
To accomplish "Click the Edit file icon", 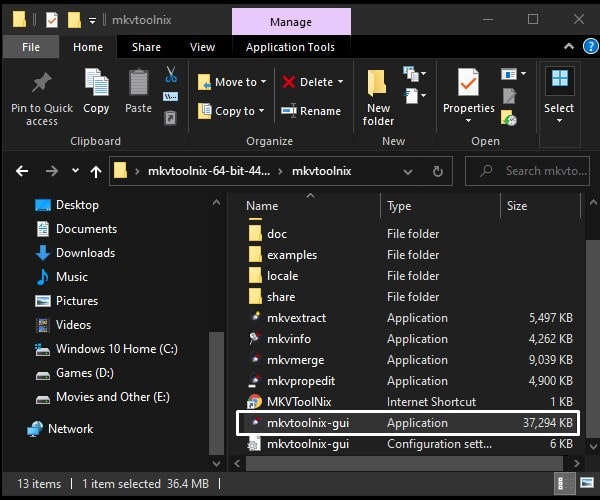I will pos(509,96).
